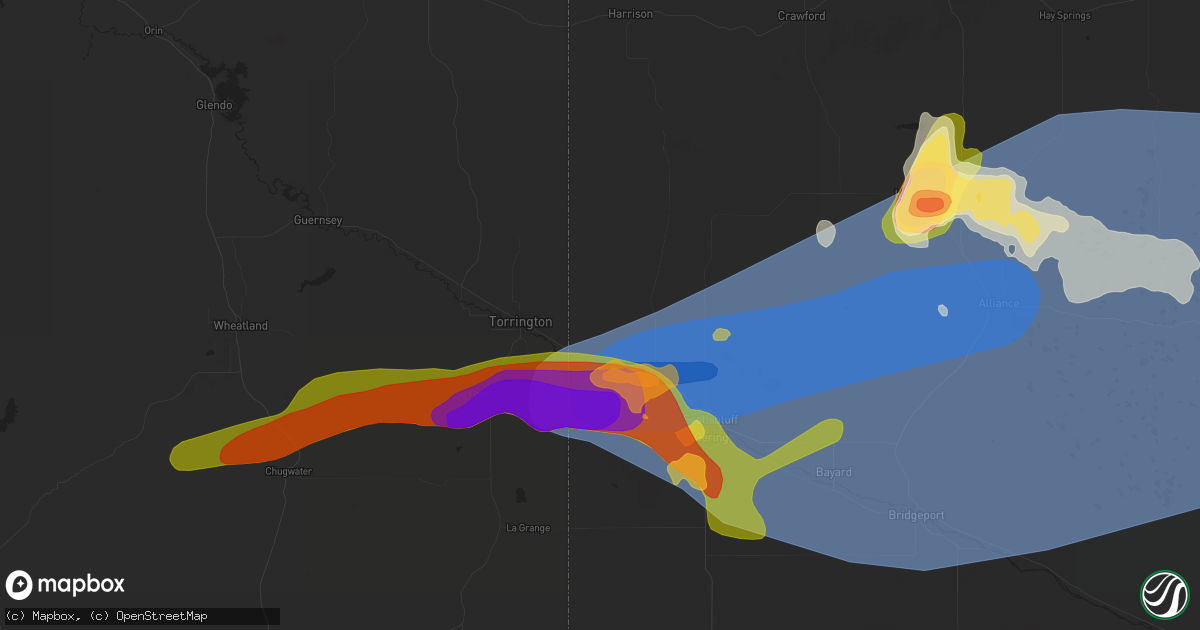Select the Crawford town label
1200x630 pixels.
[x=802, y=16]
